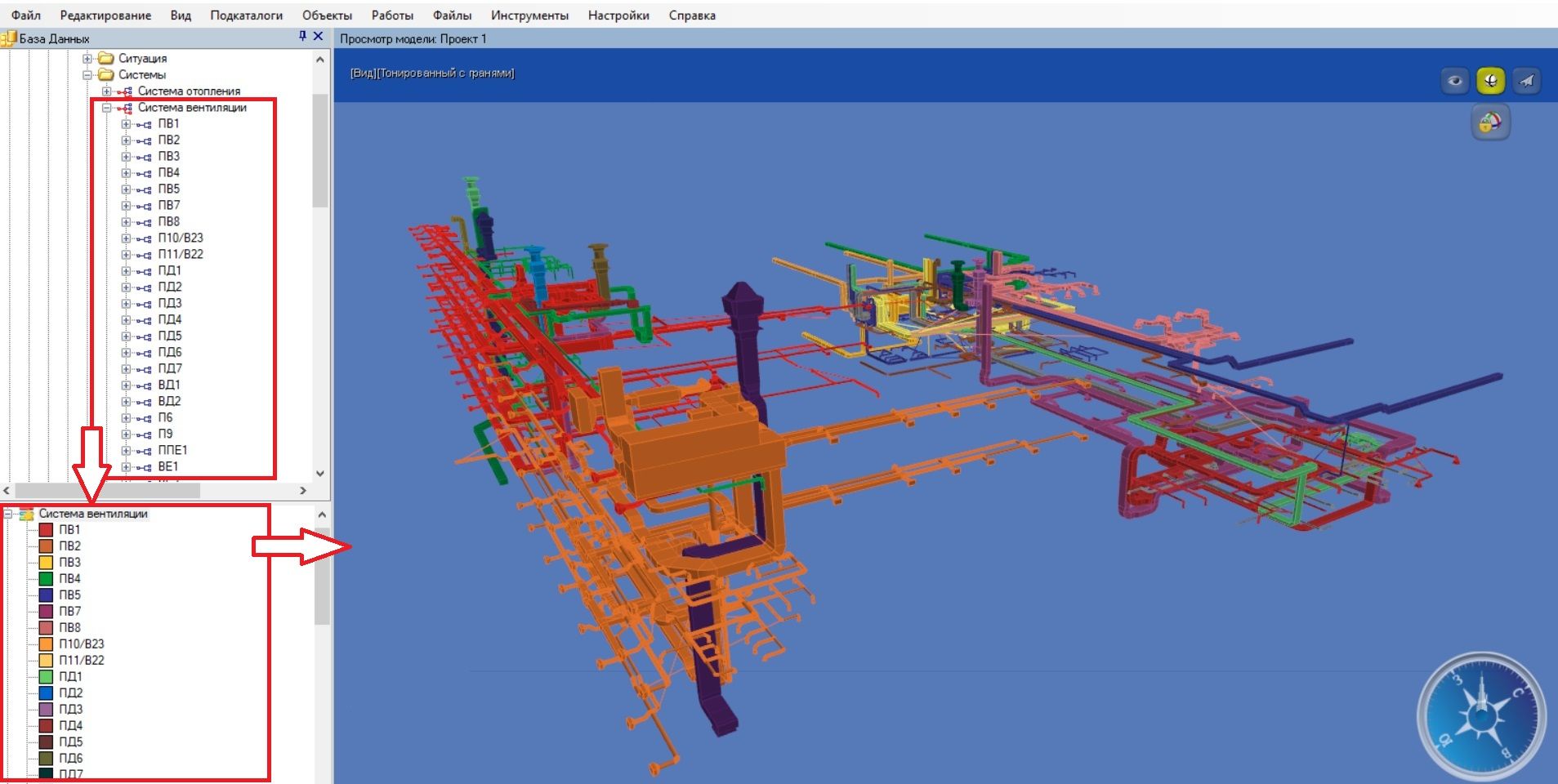
Task: Select П10/В23 in the legend list
Action: tap(81, 644)
